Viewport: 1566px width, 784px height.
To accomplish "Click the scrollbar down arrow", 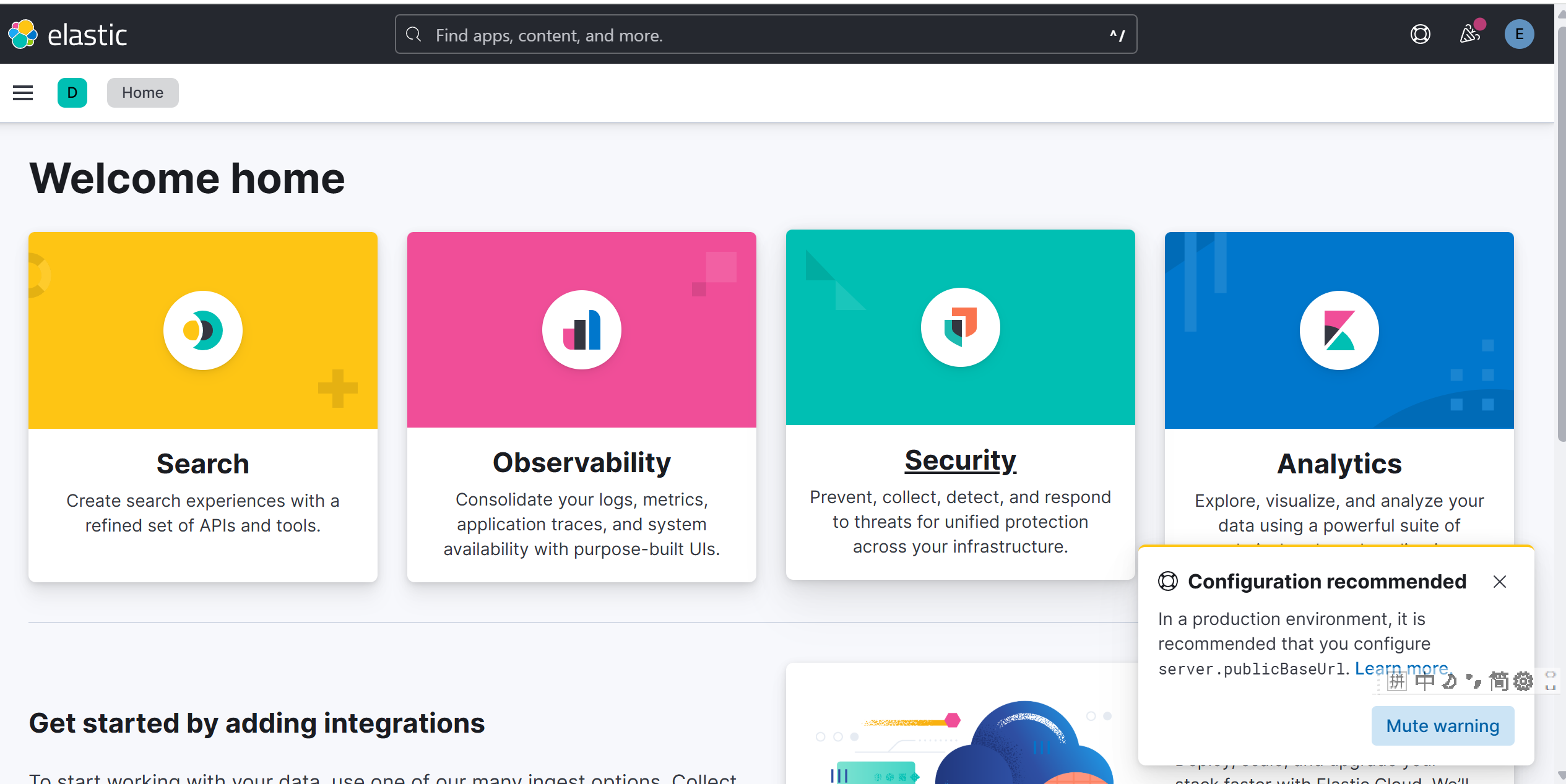I will tap(1561, 775).
